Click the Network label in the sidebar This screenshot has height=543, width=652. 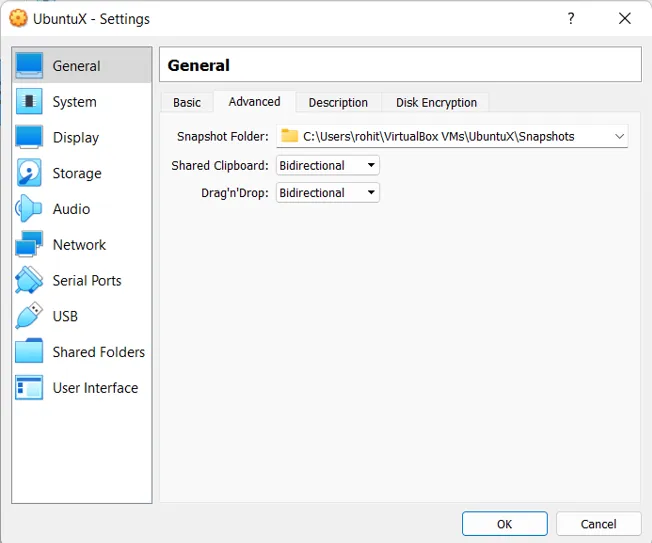[79, 244]
